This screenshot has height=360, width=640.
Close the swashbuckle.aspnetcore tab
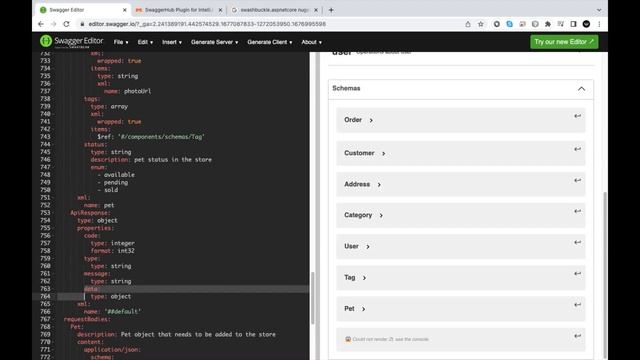pos(316,10)
